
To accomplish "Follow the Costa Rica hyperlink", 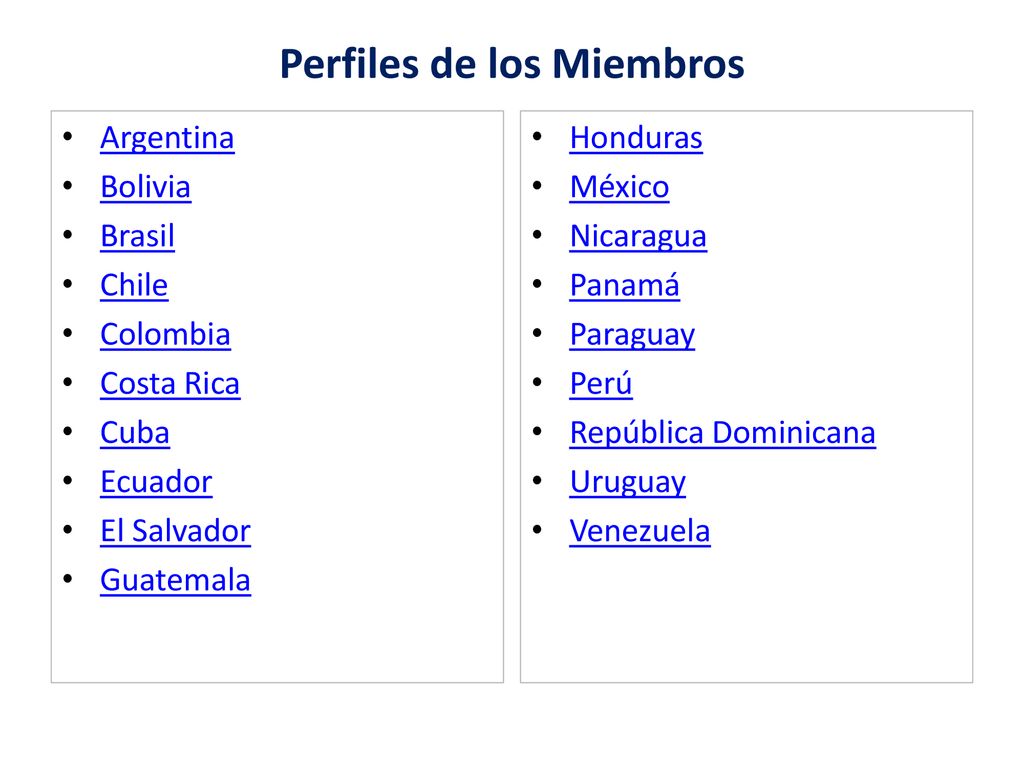I will (x=170, y=383).
